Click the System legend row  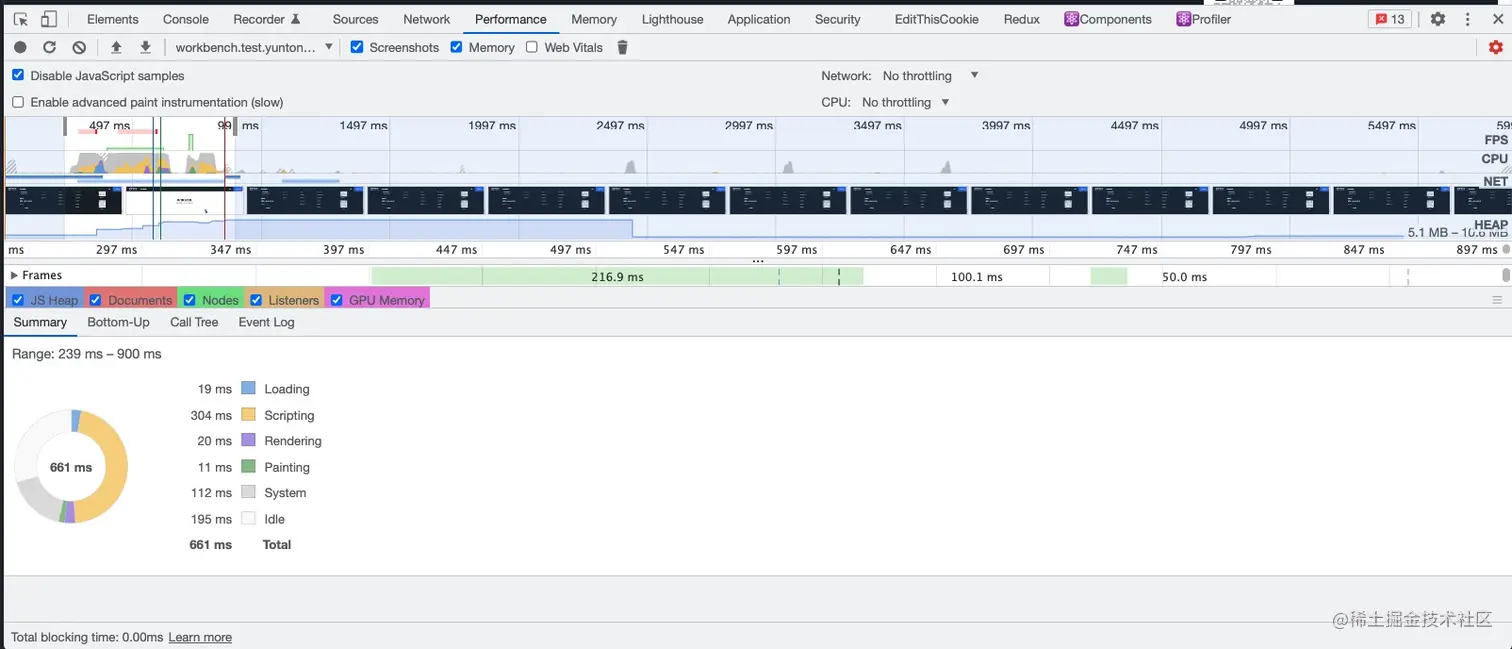click(248, 493)
